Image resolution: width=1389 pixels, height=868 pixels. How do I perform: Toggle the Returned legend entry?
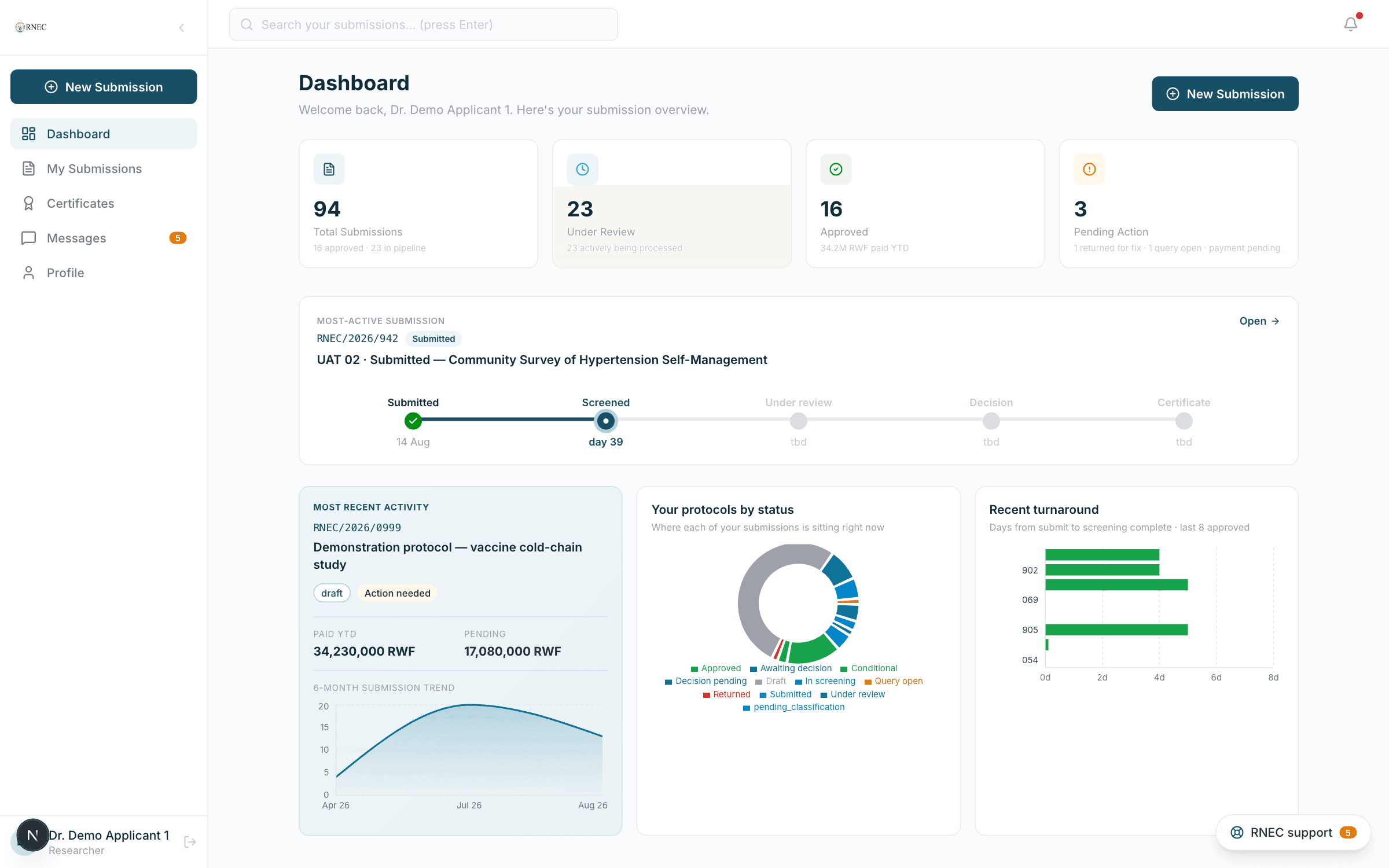click(726, 694)
